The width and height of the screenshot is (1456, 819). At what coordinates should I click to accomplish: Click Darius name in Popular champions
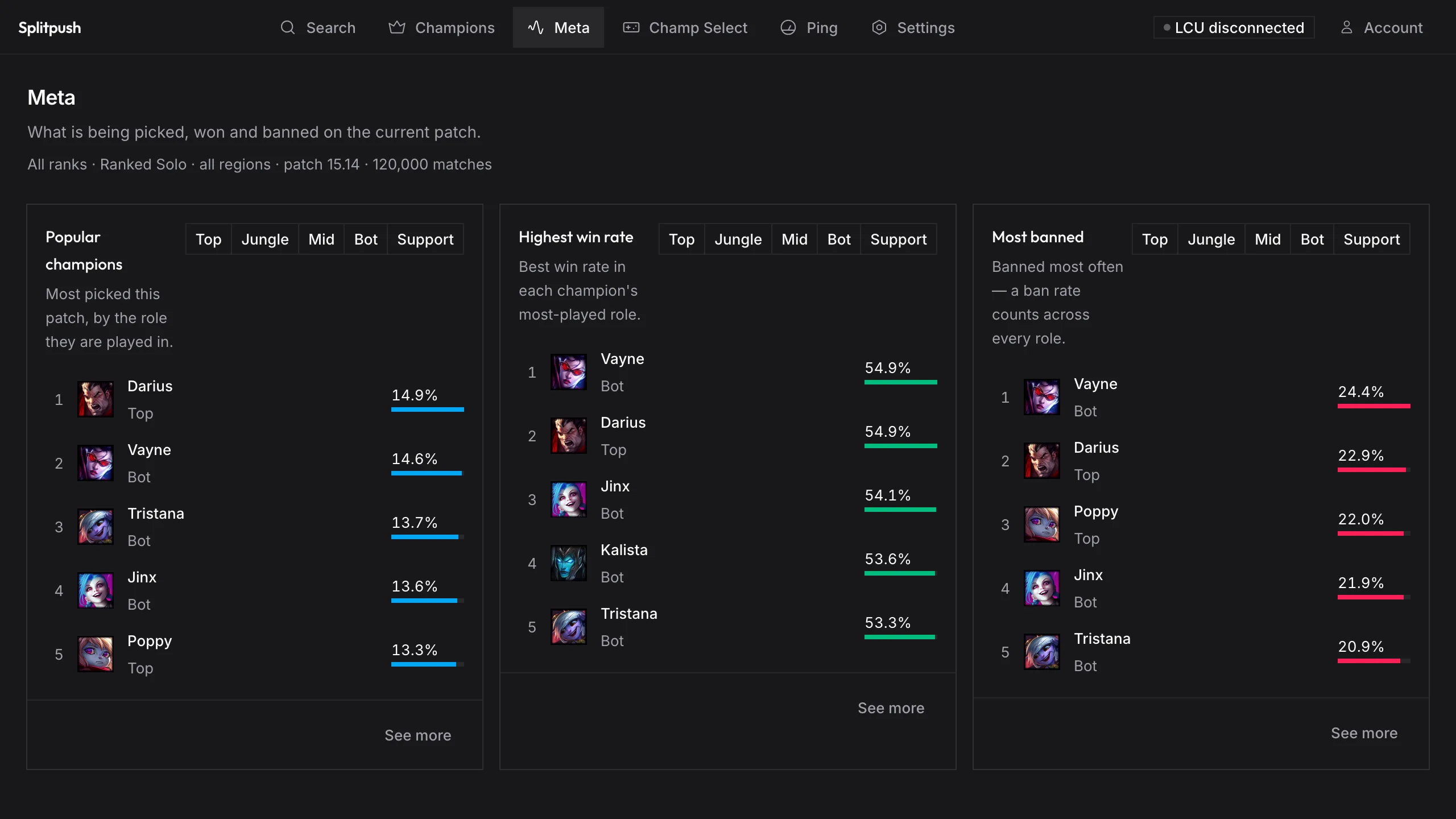pyautogui.click(x=150, y=386)
